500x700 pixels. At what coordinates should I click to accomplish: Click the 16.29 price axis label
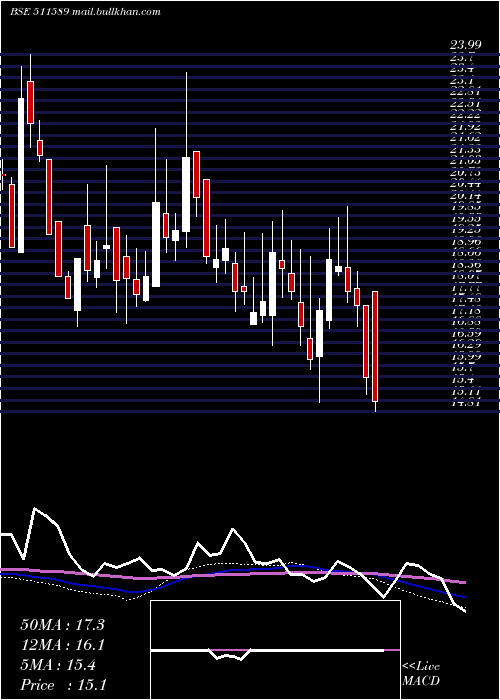(x=465, y=345)
